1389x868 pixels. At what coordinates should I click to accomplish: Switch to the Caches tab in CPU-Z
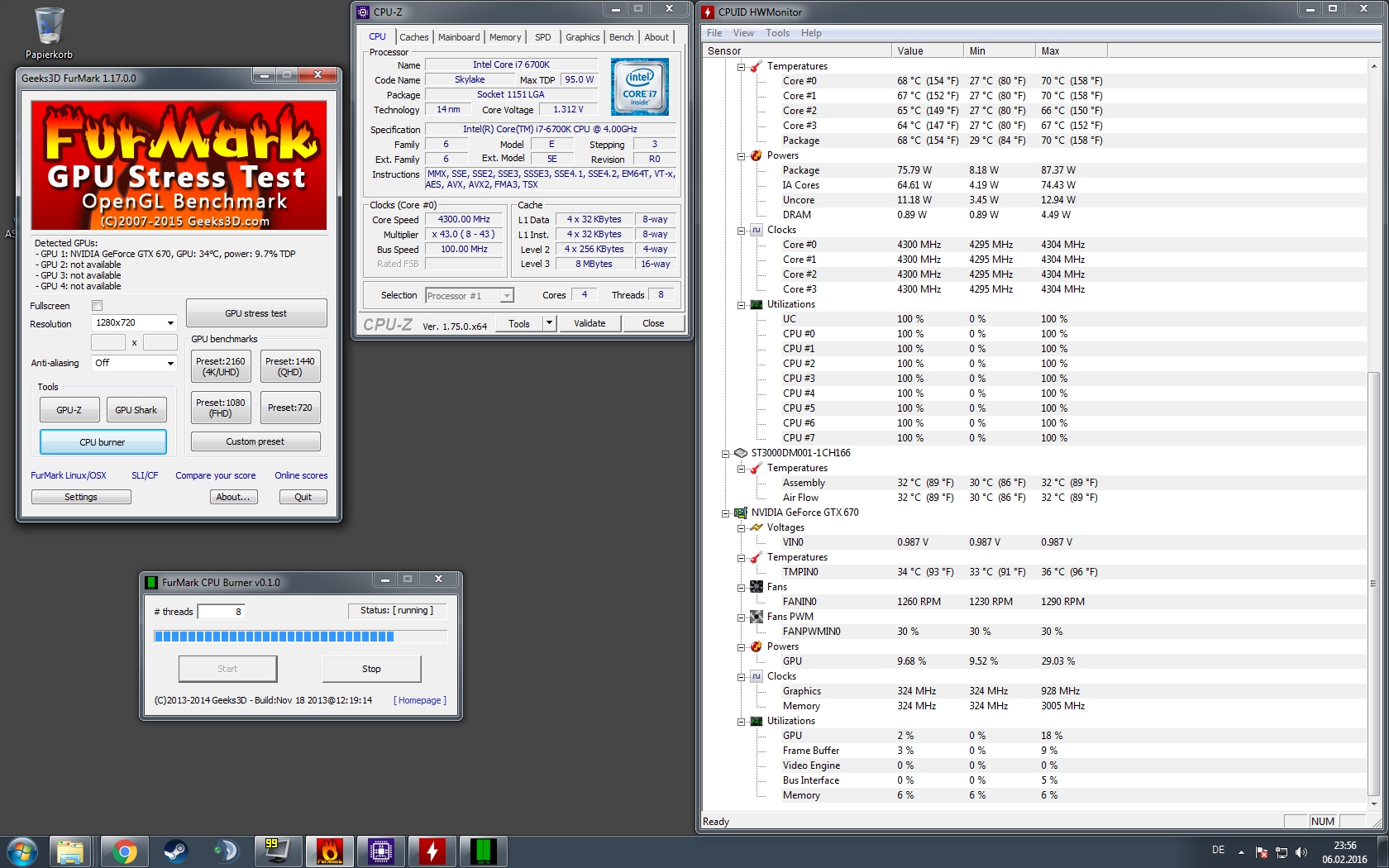coord(413,37)
